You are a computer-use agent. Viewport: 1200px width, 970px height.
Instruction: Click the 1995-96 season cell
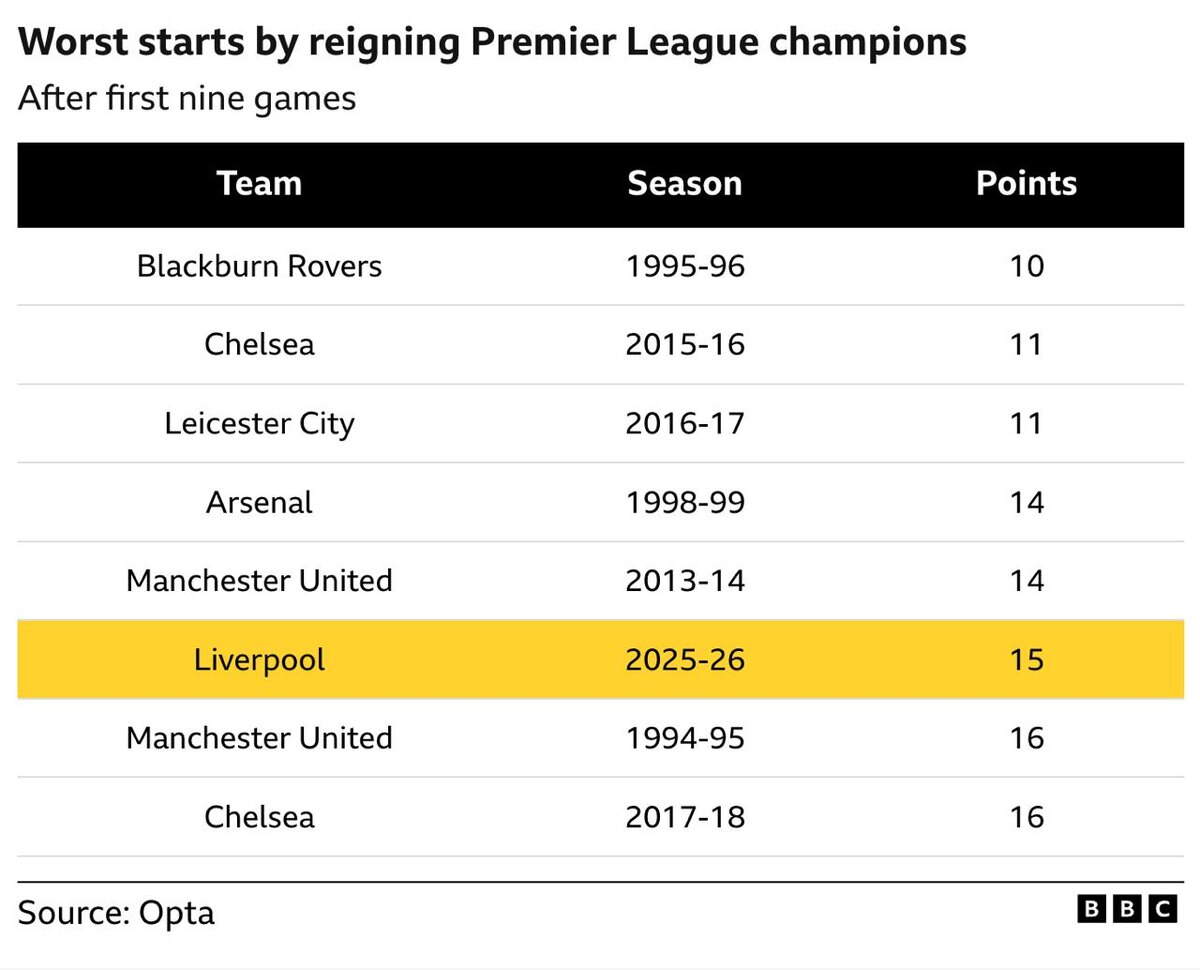pos(685,266)
